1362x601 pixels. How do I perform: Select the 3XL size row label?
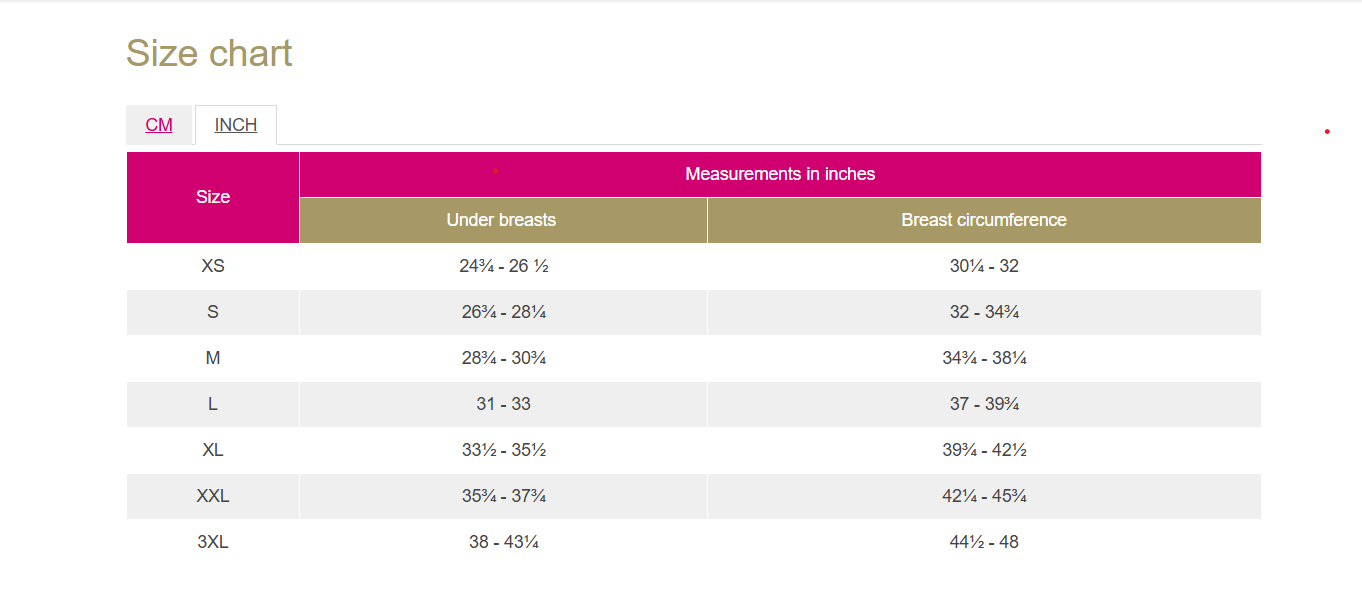(213, 542)
